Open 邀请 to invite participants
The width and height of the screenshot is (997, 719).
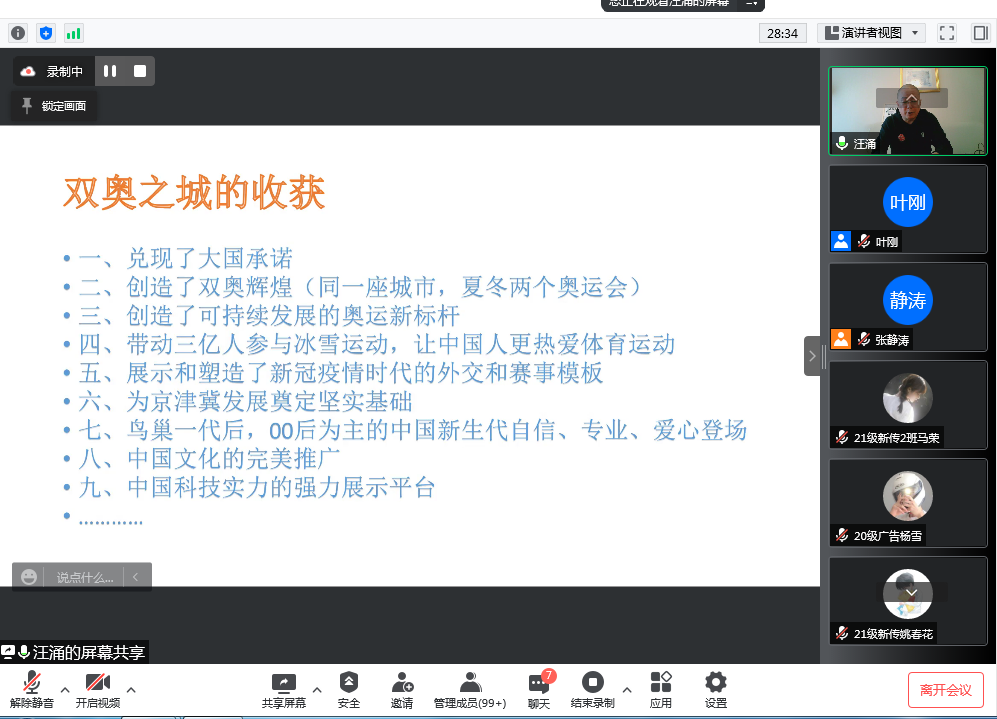click(x=402, y=689)
